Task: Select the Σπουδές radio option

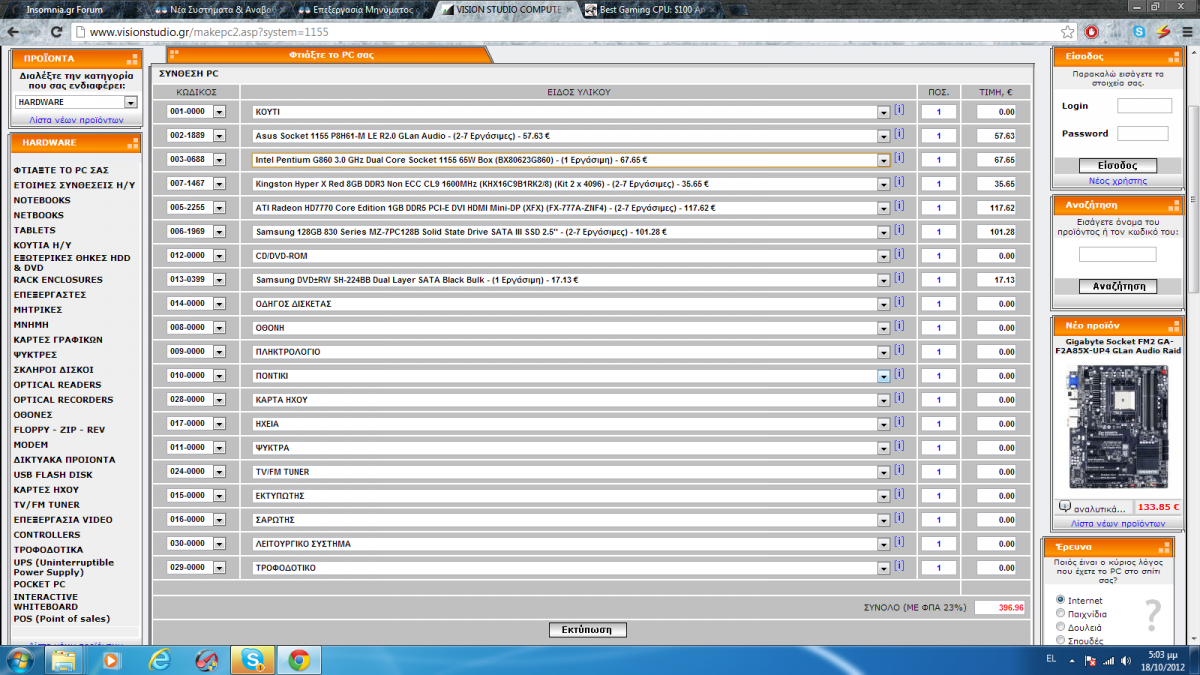Action: pos(1062,639)
